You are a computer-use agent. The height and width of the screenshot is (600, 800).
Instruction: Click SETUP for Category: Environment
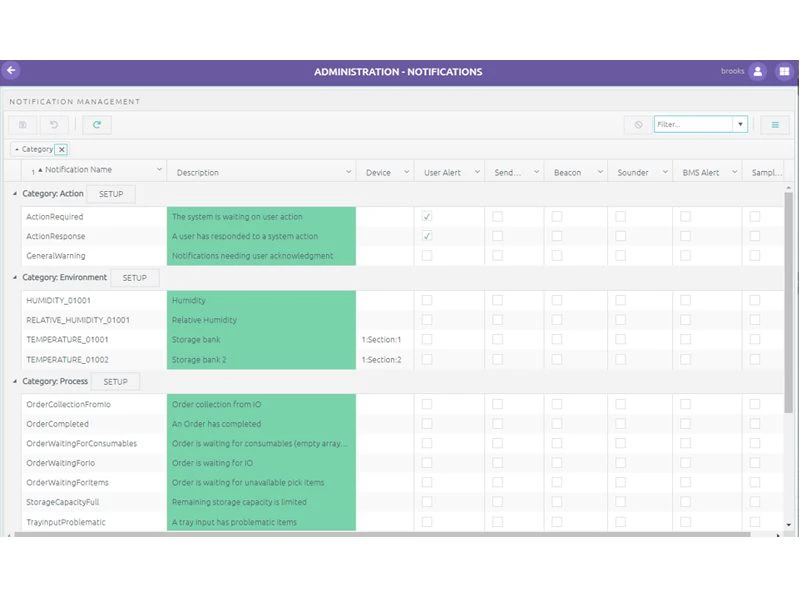click(135, 277)
